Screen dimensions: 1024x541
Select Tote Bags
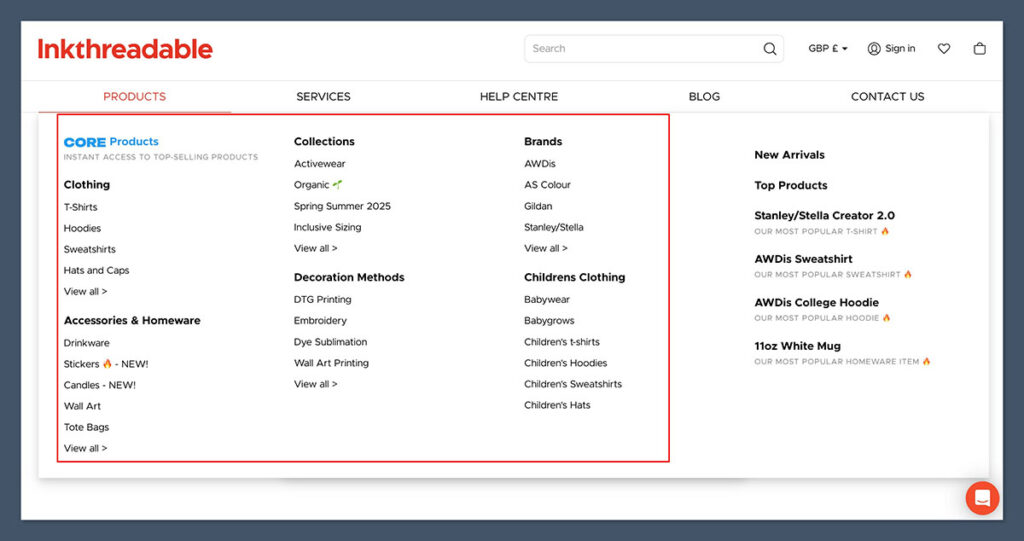86,427
